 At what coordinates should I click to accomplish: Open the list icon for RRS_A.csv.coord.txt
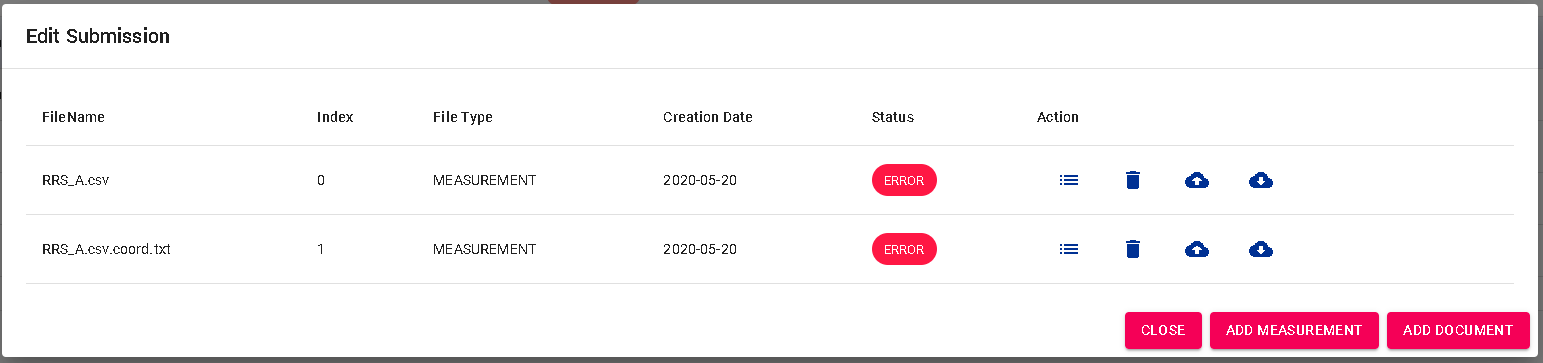click(x=1069, y=249)
